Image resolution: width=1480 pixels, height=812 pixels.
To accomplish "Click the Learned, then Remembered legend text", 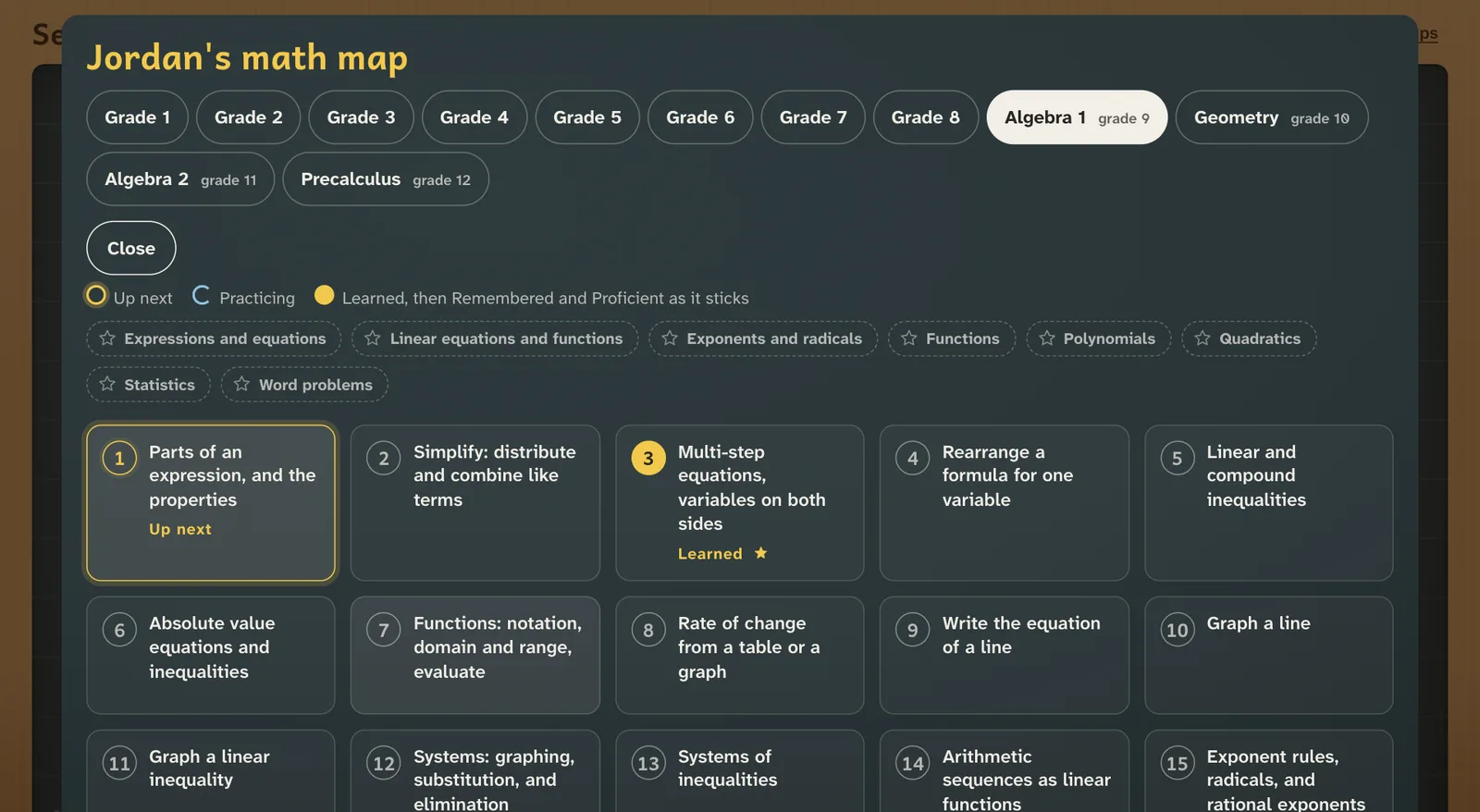I will [545, 298].
